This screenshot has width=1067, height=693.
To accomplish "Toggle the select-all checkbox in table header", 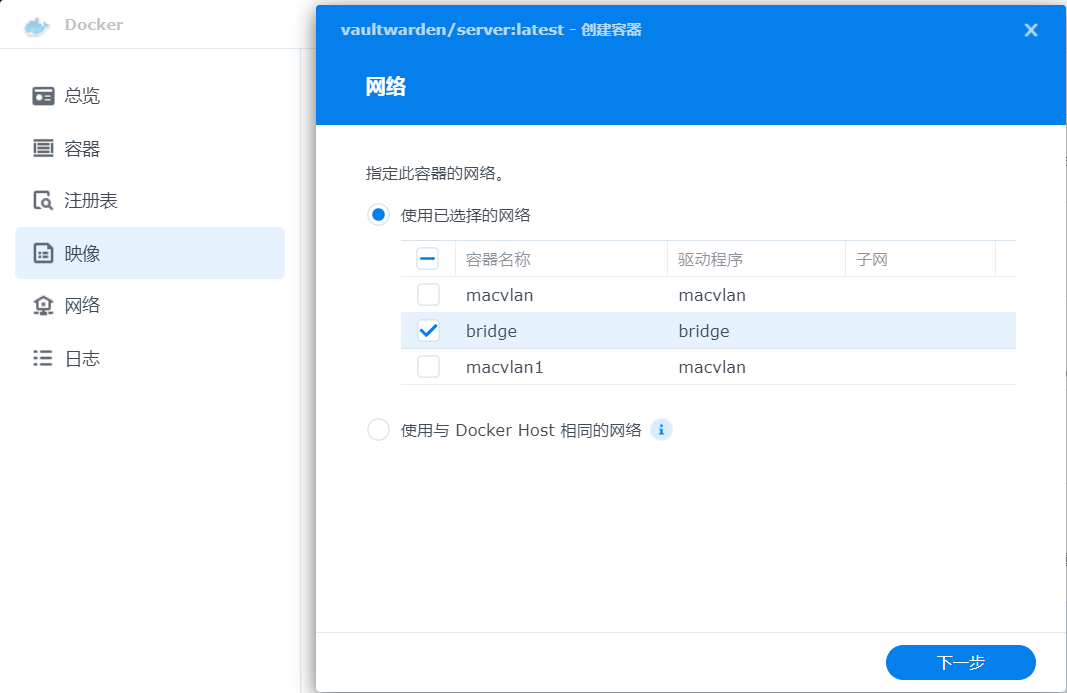I will 428,259.
